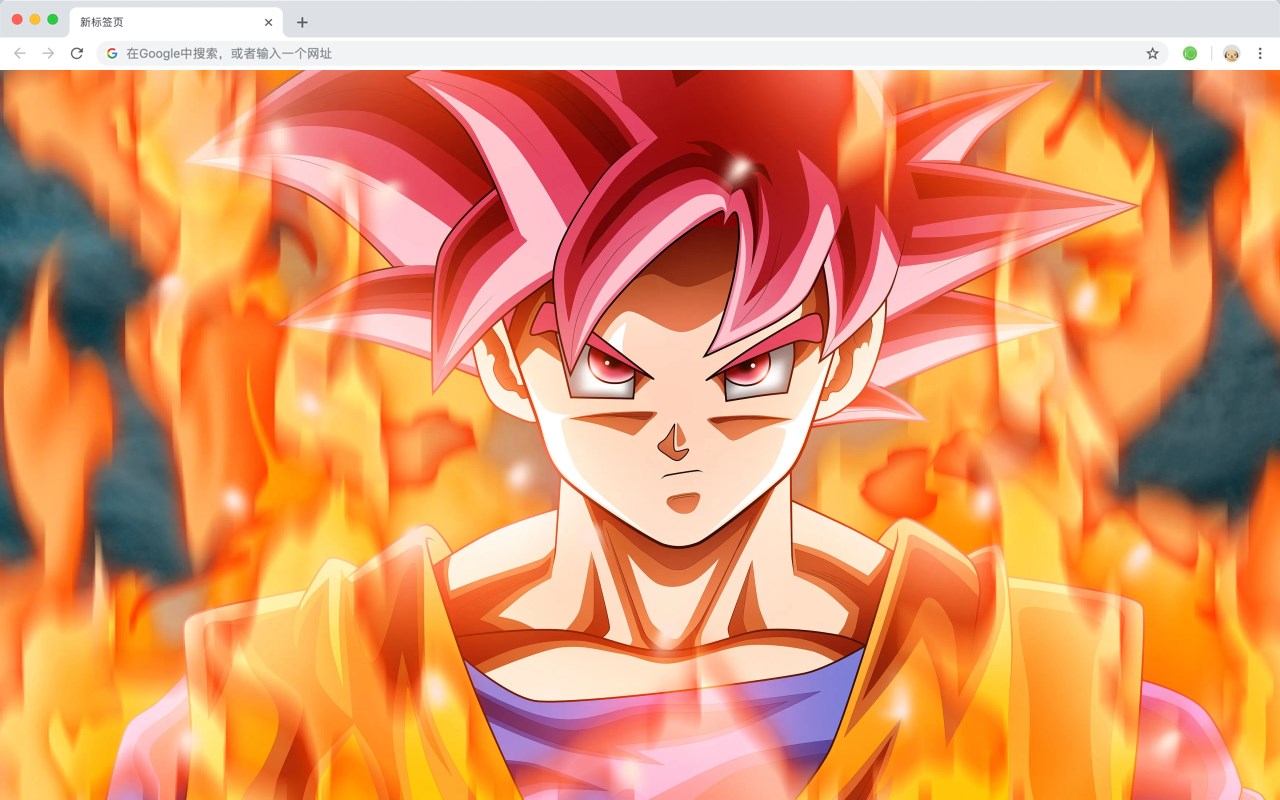Select the 新标签页 tab
The width and height of the screenshot is (1280, 800).
tap(176, 22)
